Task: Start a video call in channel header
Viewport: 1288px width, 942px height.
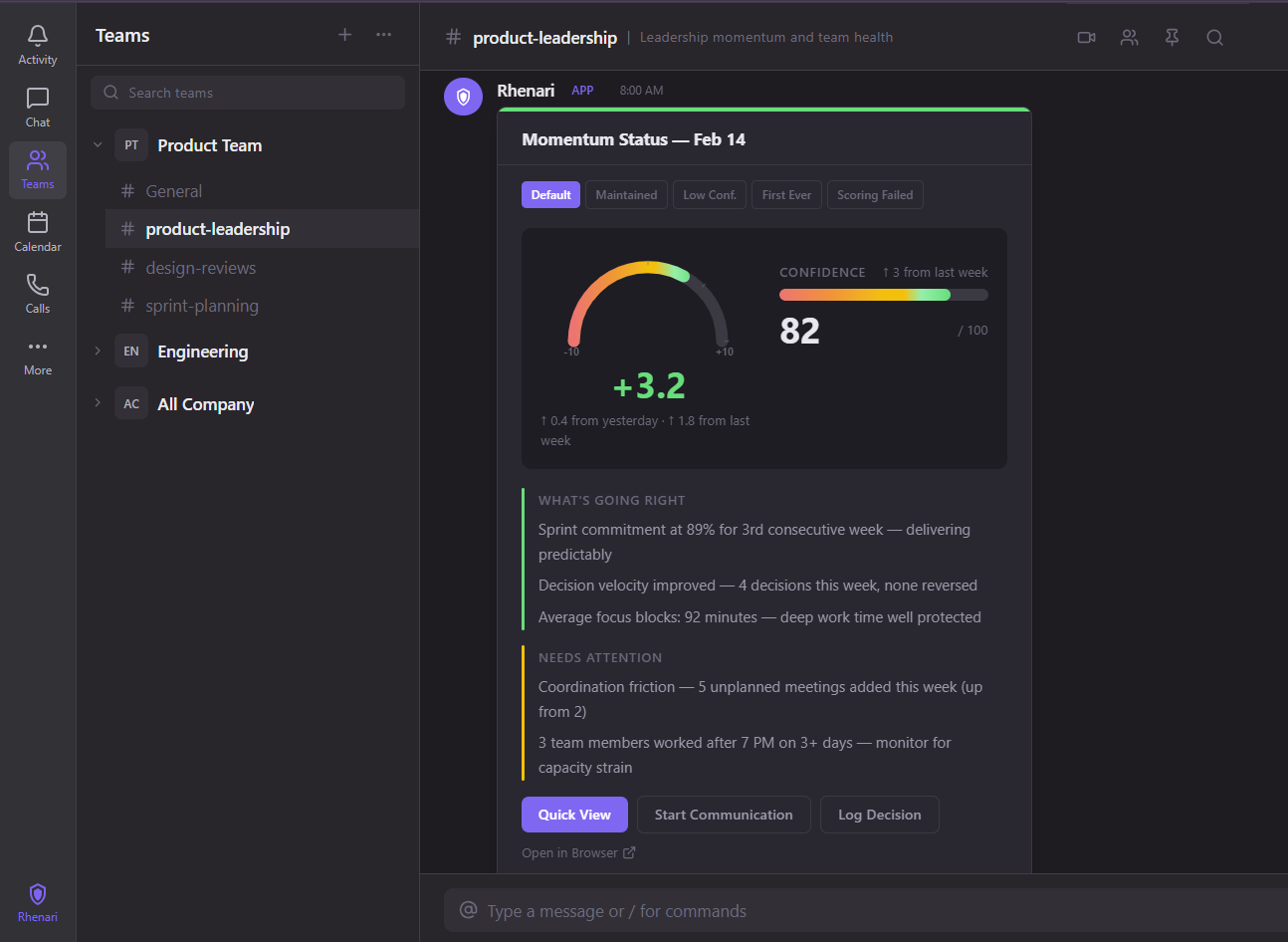Action: coord(1086,38)
